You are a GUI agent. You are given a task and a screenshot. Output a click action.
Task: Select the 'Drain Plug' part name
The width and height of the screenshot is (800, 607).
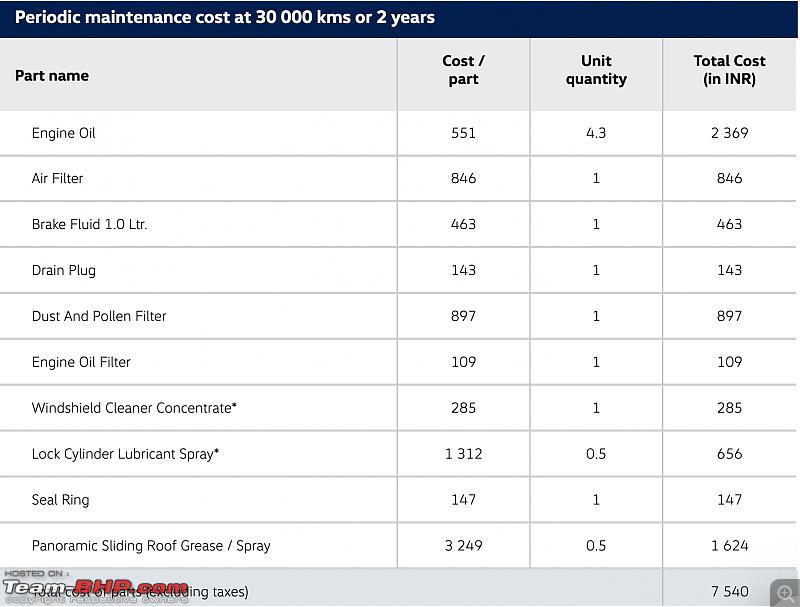pyautogui.click(x=64, y=270)
